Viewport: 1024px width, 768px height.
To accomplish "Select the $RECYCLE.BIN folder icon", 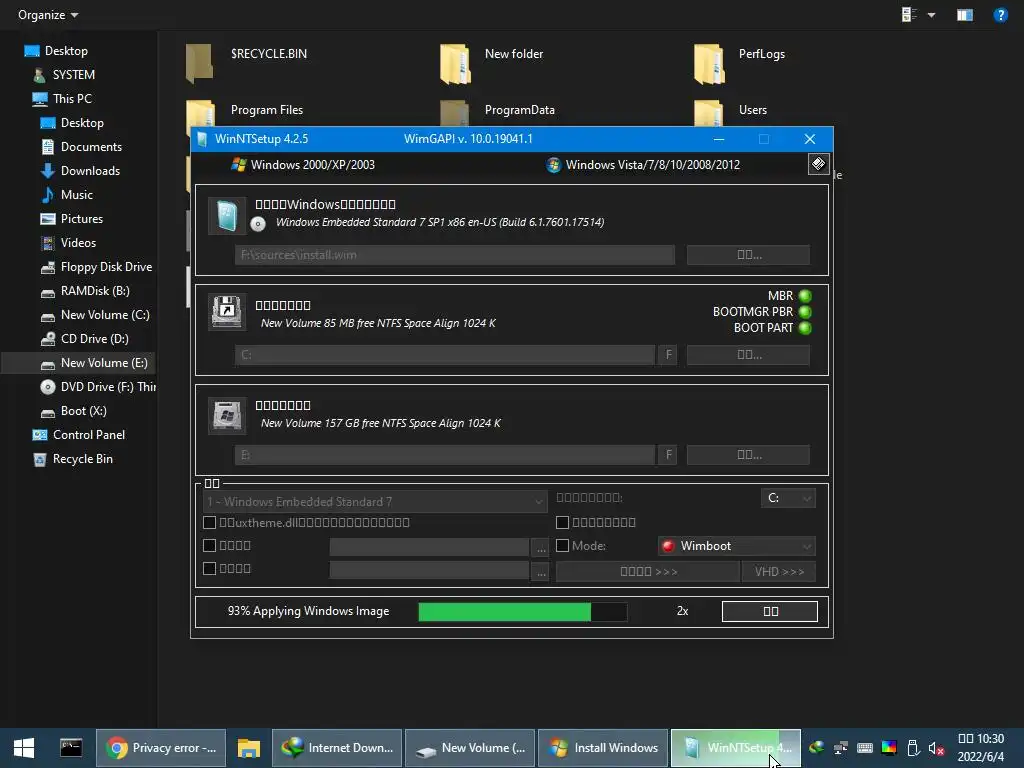I will pos(200,63).
